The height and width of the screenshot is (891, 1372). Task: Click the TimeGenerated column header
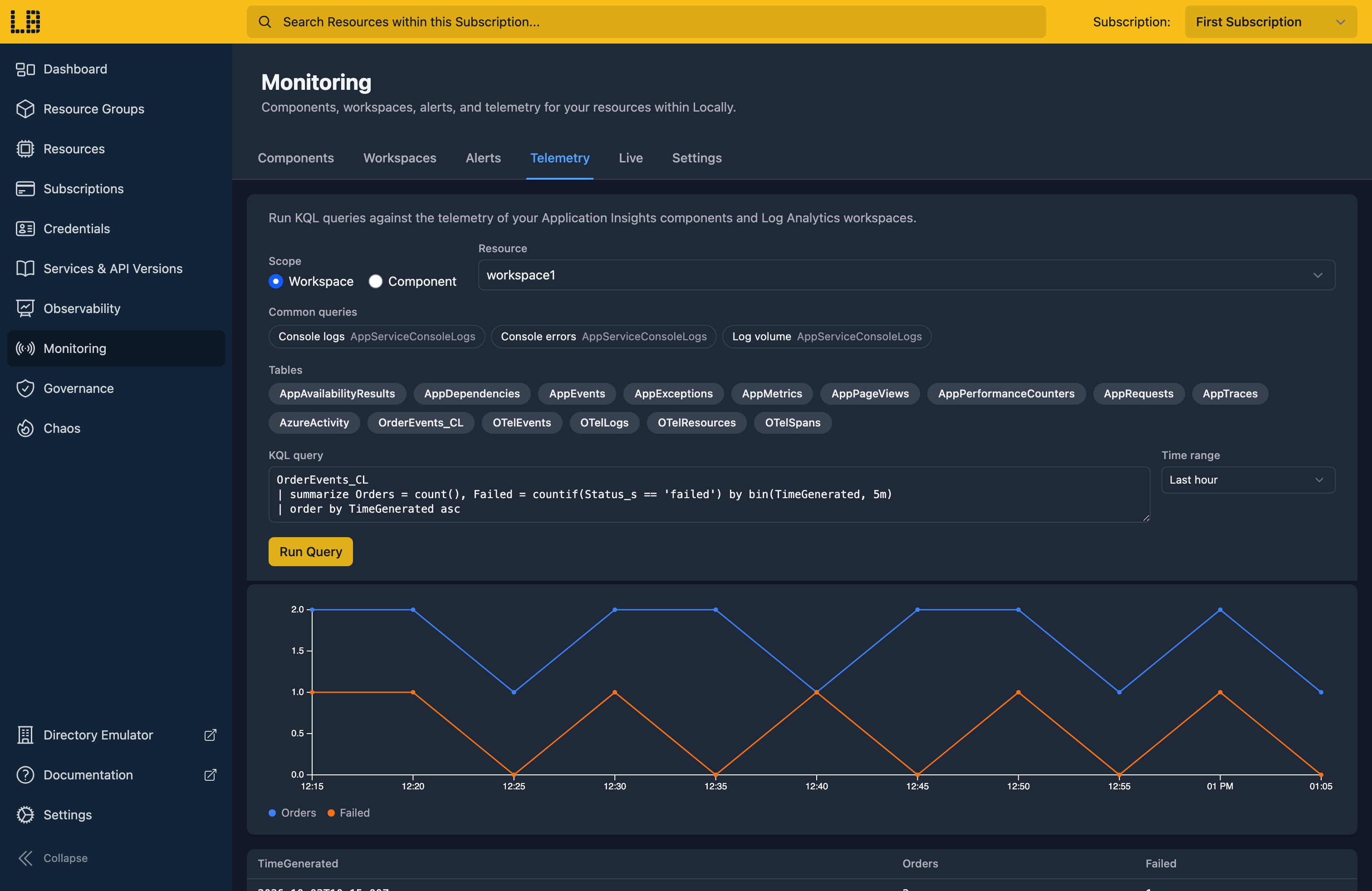(298, 863)
